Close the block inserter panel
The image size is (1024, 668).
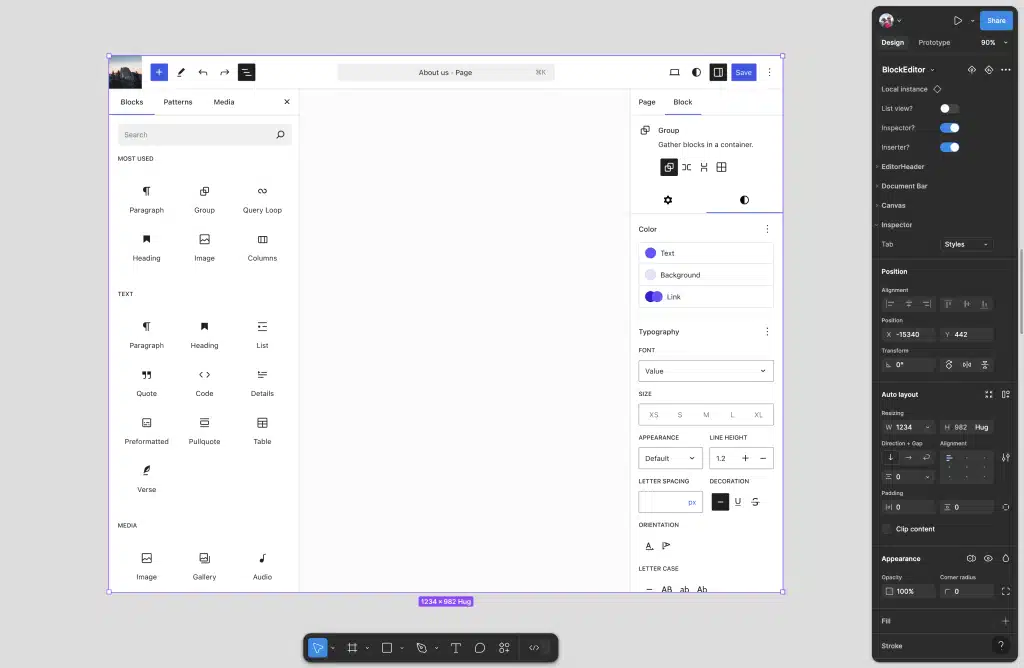pyautogui.click(x=287, y=102)
